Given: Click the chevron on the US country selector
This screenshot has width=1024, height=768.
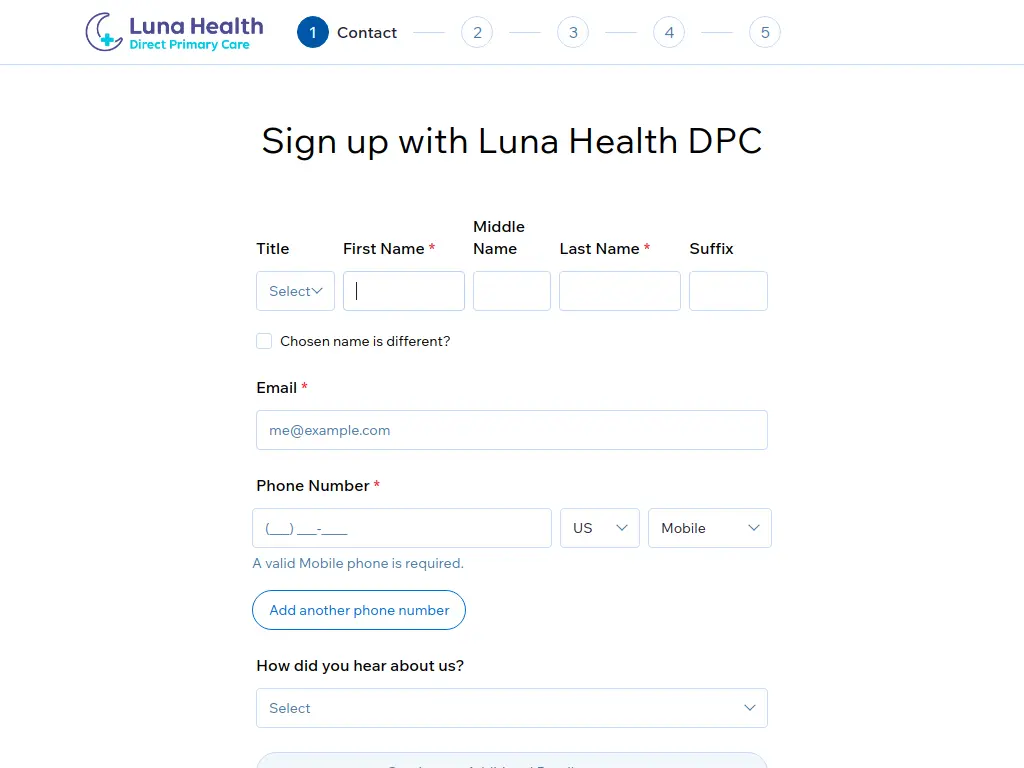Looking at the screenshot, I should point(621,528).
